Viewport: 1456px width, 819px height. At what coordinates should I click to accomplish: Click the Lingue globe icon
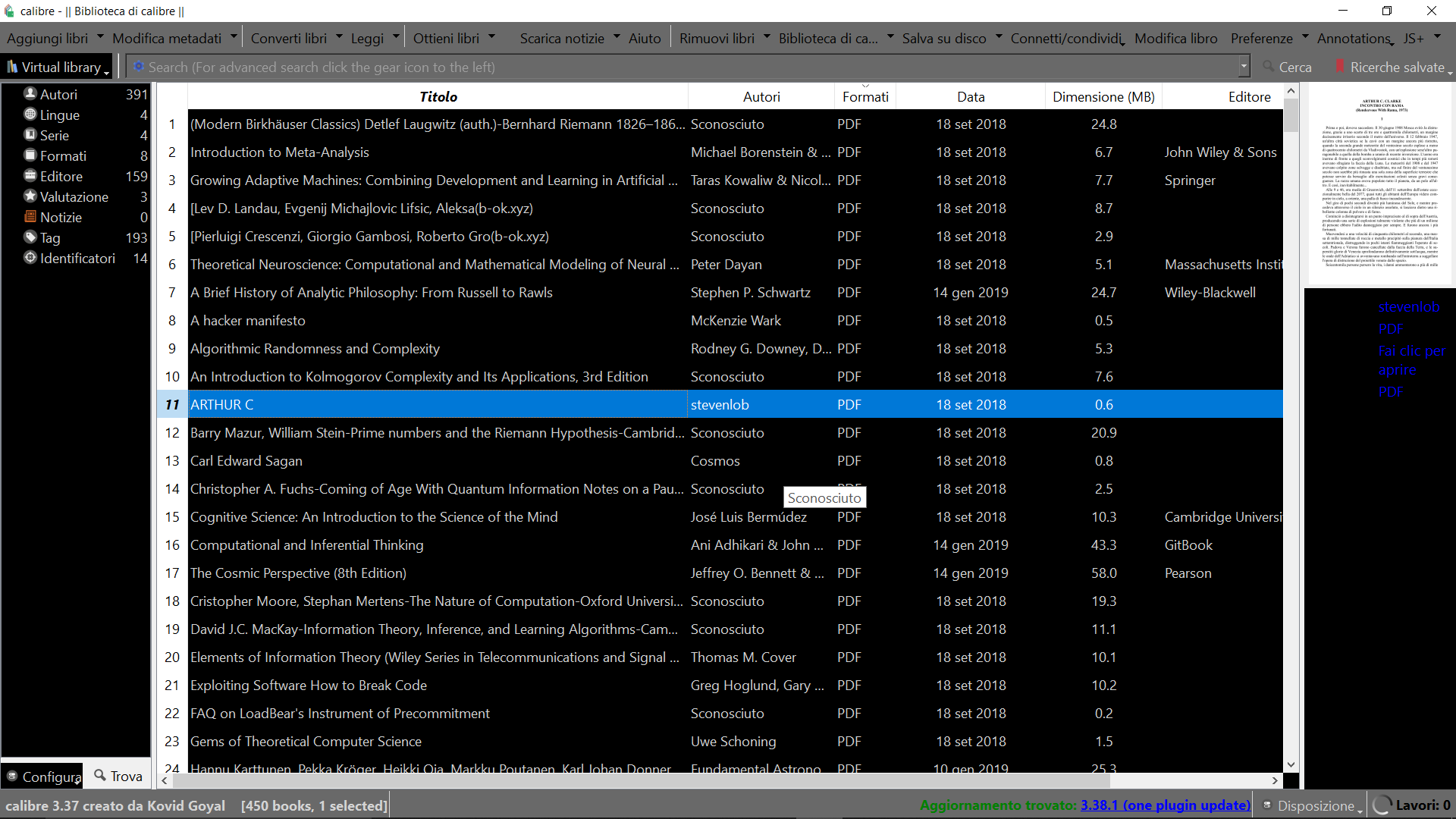click(x=30, y=115)
